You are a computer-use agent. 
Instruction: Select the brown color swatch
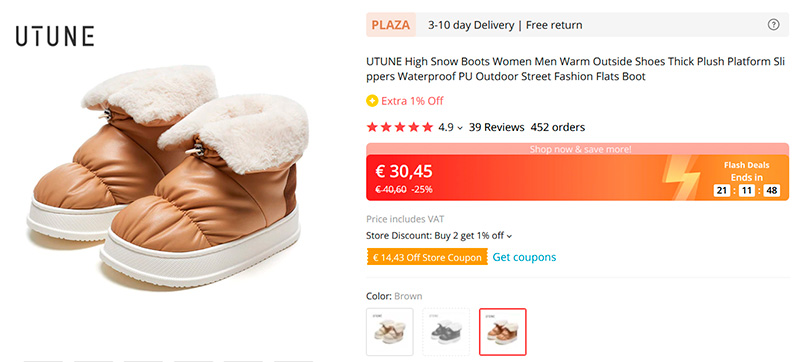(x=503, y=332)
